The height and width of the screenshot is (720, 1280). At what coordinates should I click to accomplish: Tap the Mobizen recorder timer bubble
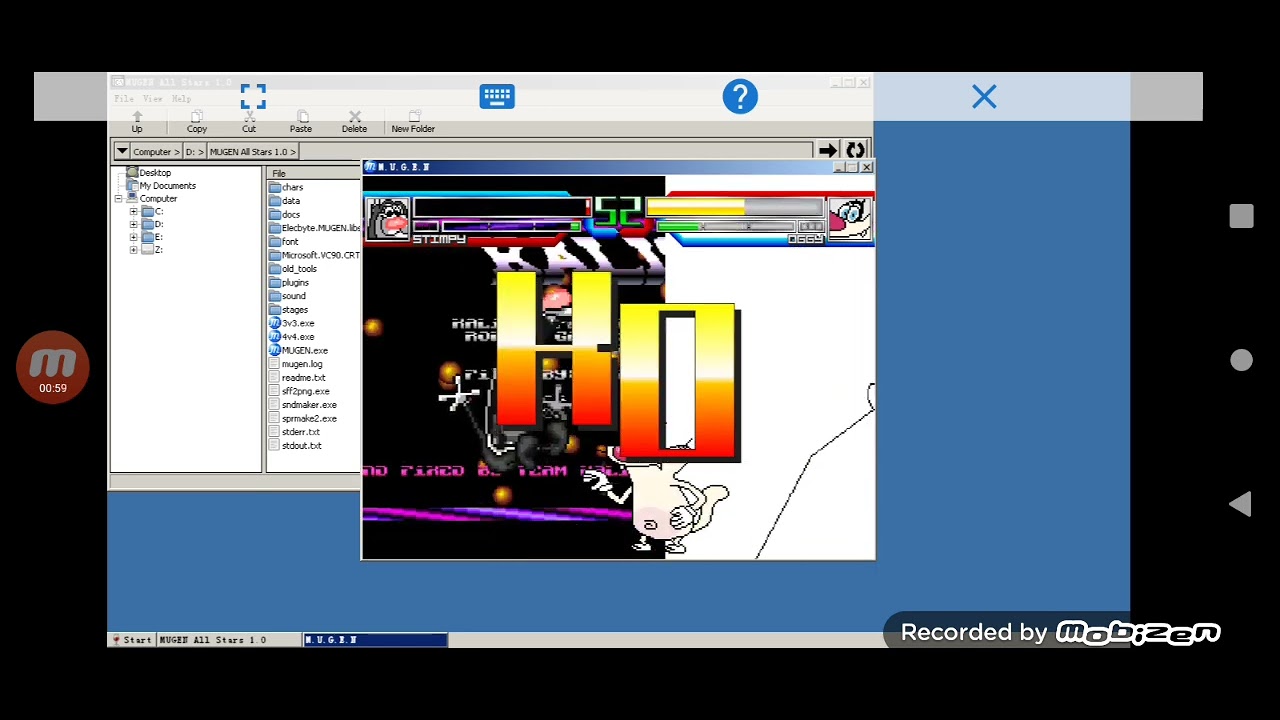(53, 367)
